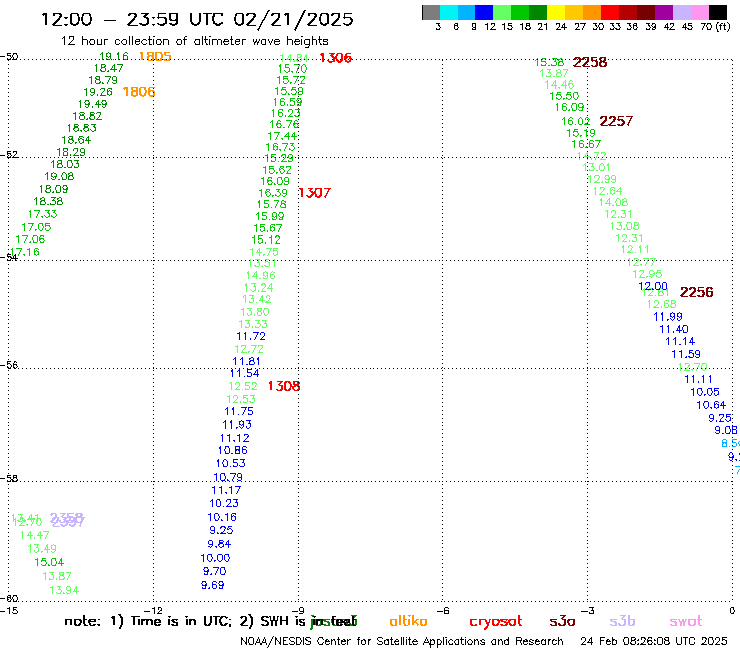Click the '70 (ft)' legend label
This screenshot has width=740, height=650.
pos(715,27)
